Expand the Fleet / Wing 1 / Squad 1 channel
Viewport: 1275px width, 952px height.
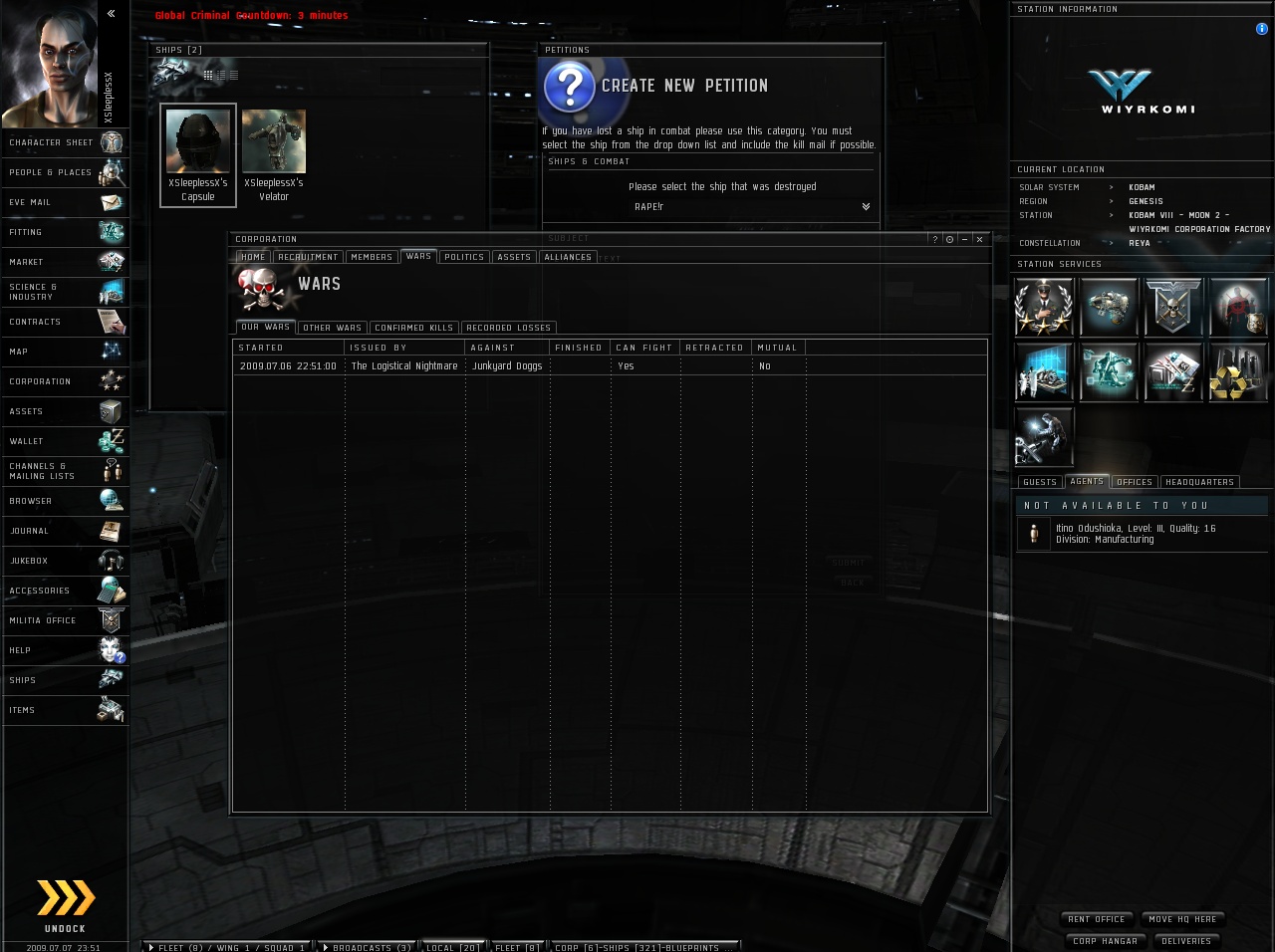225,947
